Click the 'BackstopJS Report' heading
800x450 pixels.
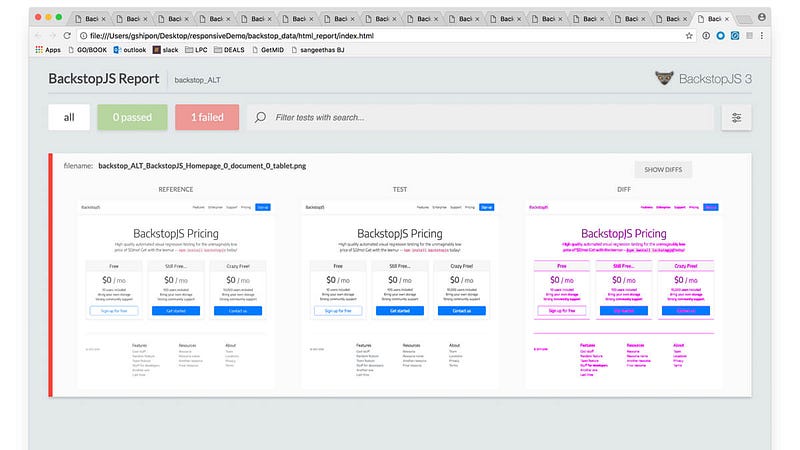104,79
